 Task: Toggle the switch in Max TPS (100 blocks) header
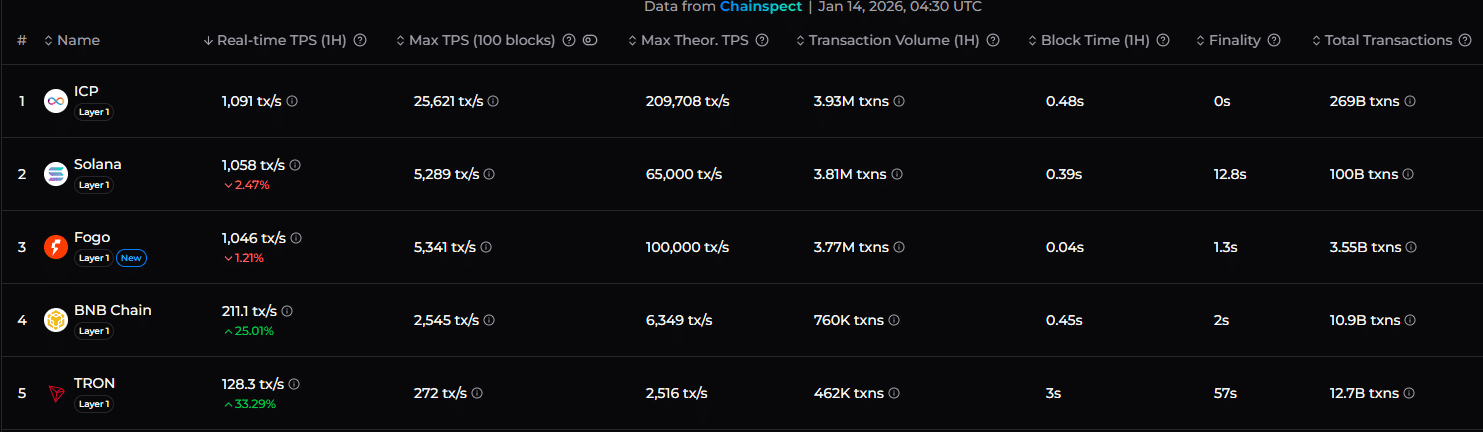pos(590,41)
